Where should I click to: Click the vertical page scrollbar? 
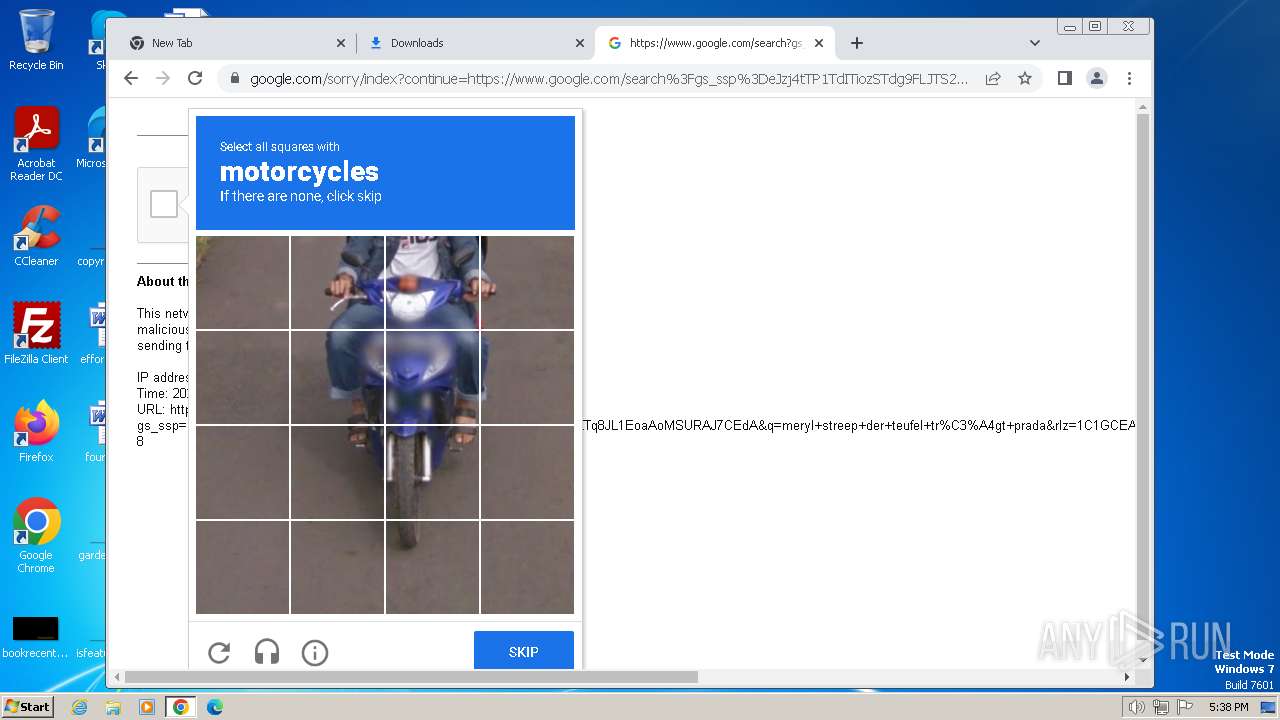(x=1143, y=383)
